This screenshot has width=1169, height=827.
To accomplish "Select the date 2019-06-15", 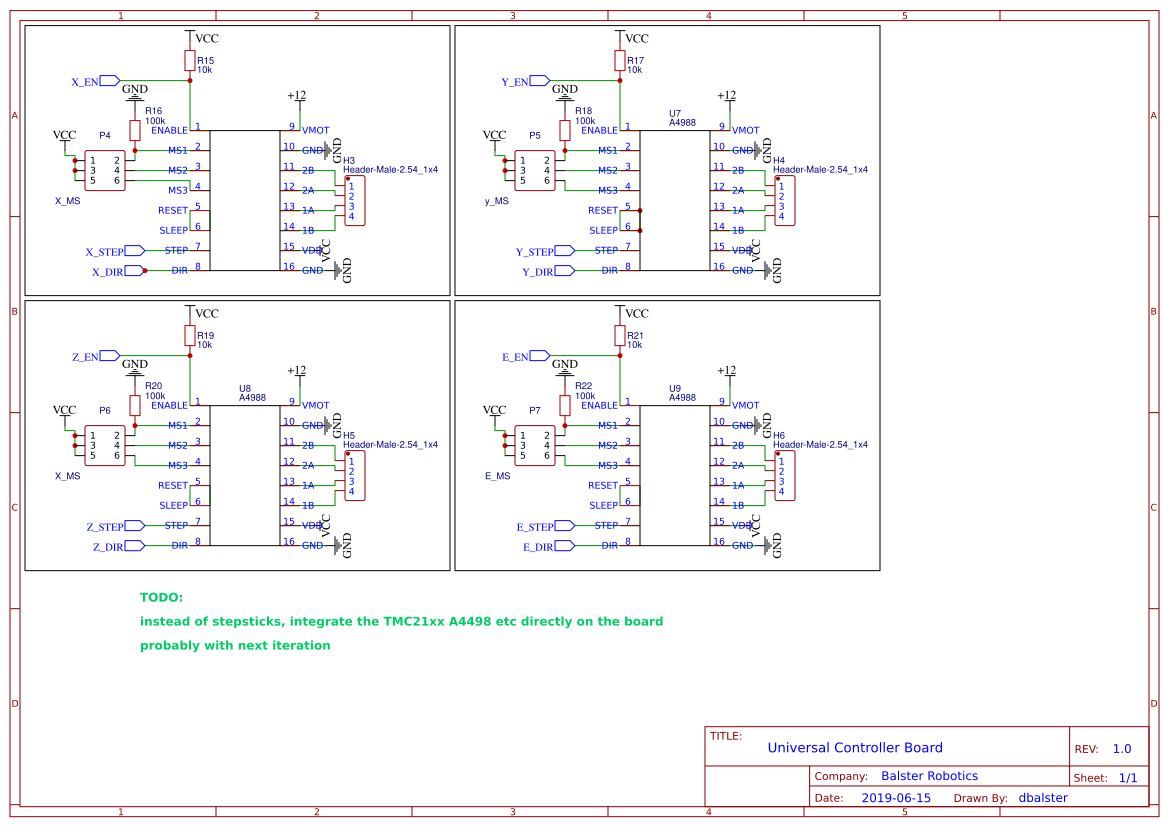I will pos(896,797).
